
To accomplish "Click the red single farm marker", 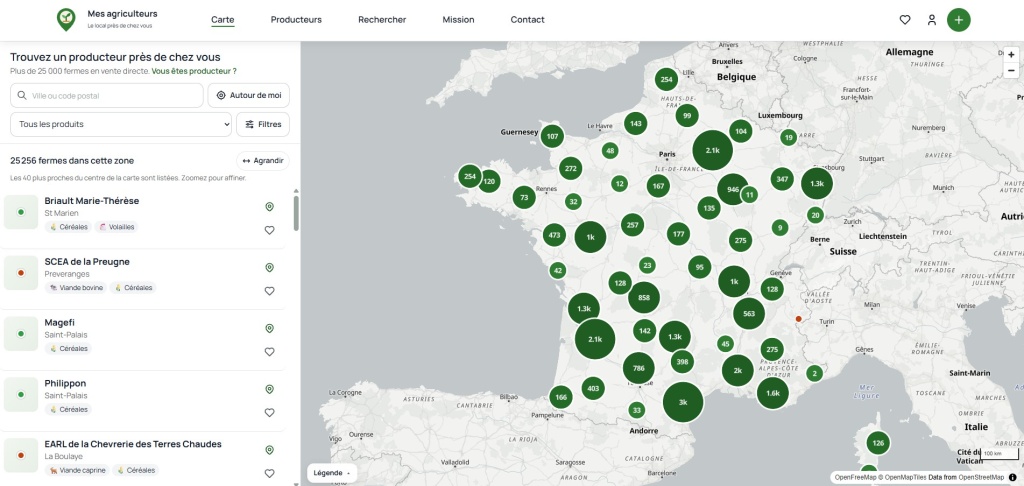I will pos(798,319).
